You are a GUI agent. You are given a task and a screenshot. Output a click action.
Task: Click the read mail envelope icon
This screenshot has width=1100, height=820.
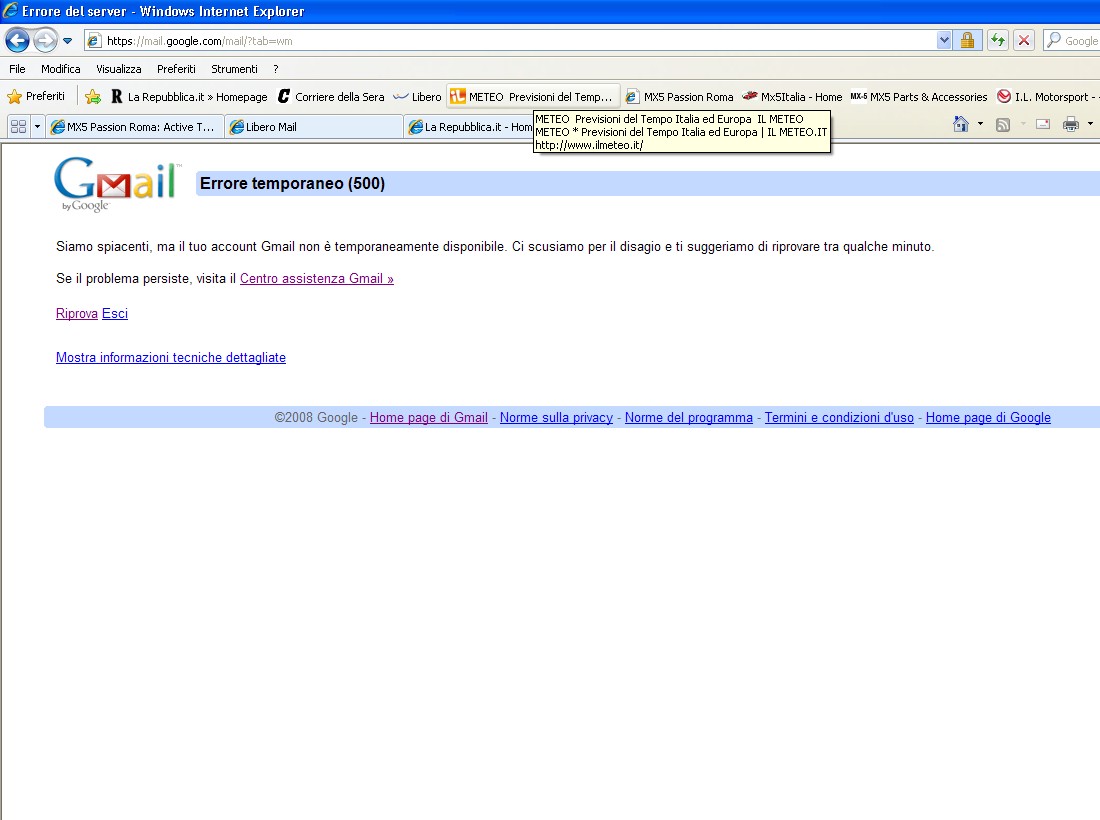pyautogui.click(x=1043, y=124)
